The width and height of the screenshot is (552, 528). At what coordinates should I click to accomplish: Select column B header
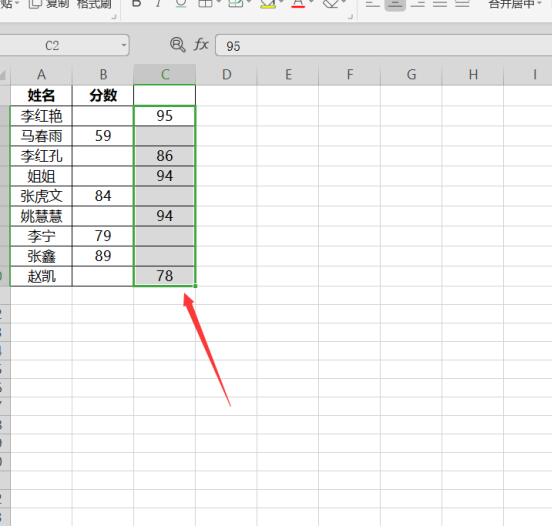click(x=103, y=75)
